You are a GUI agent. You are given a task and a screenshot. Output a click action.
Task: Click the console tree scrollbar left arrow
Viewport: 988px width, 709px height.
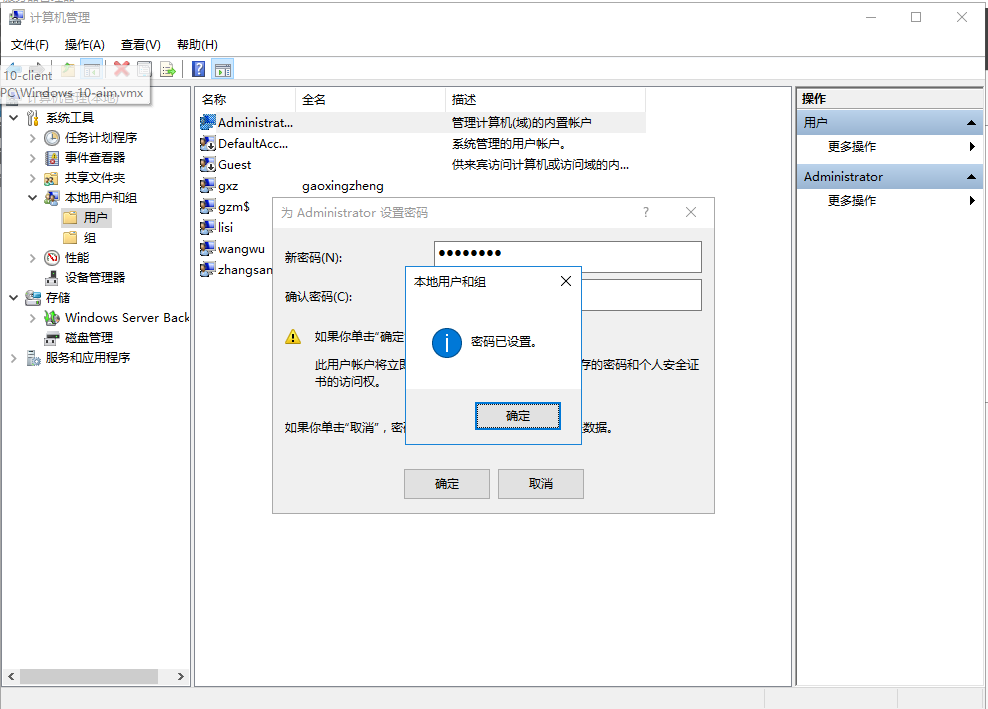pyautogui.click(x=11, y=676)
